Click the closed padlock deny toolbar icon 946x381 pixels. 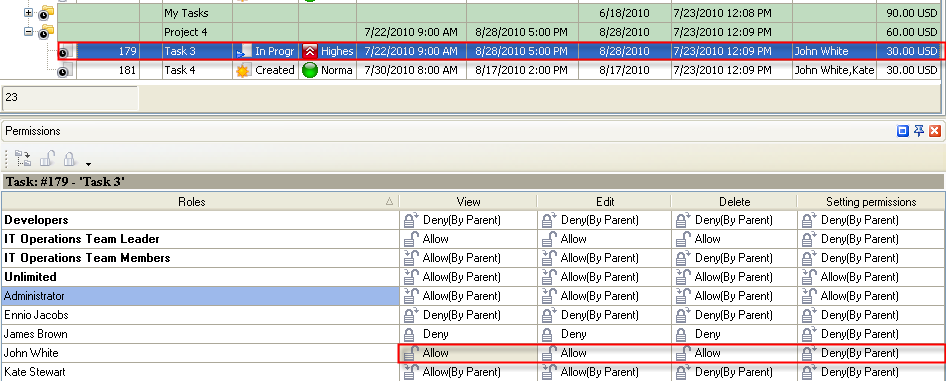pos(69,159)
